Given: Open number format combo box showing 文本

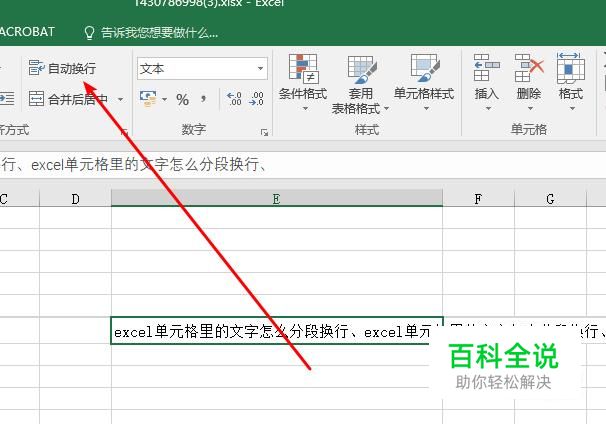Looking at the screenshot, I should [x=202, y=69].
